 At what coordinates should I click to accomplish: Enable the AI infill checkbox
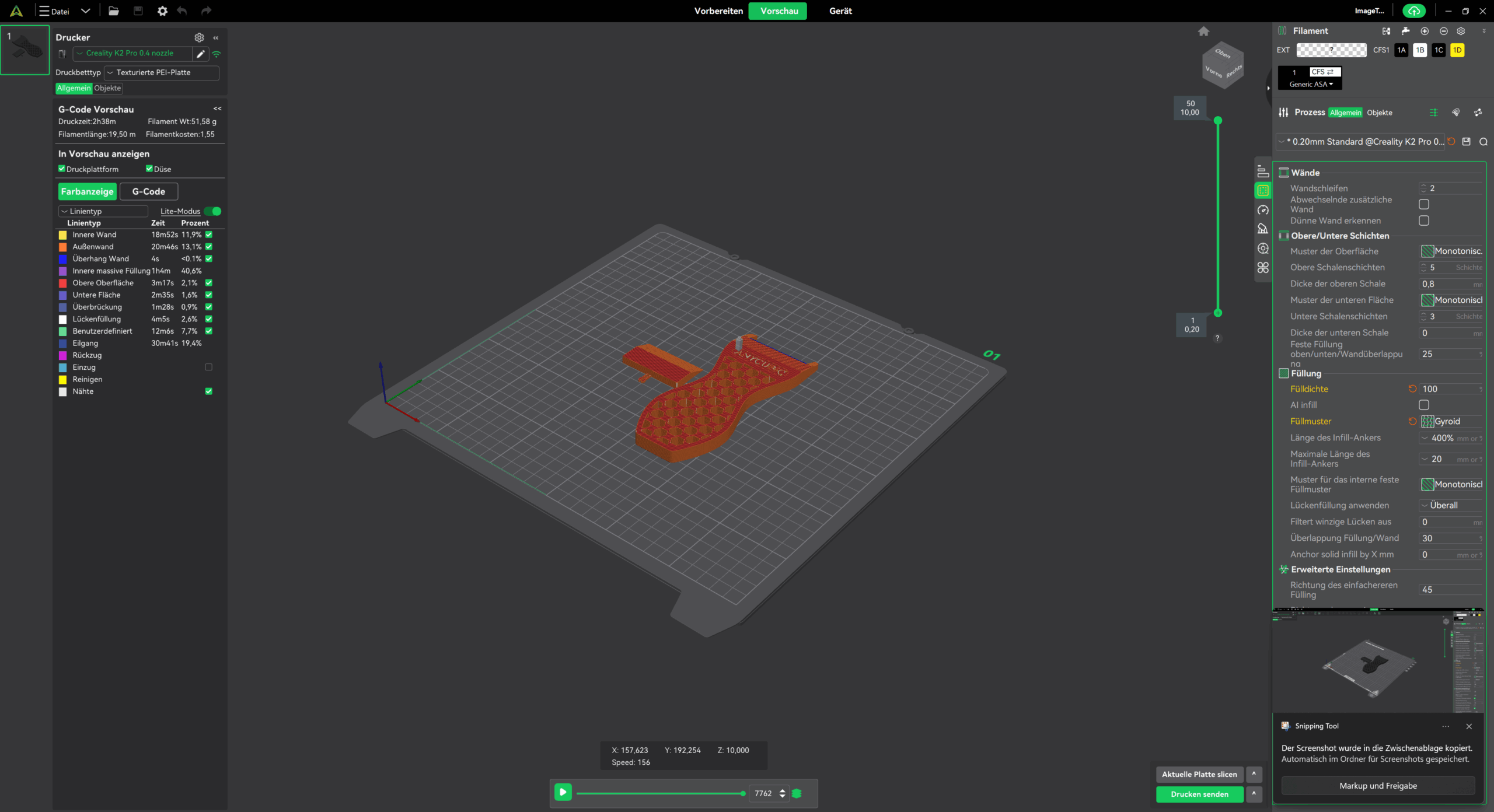pyautogui.click(x=1424, y=405)
